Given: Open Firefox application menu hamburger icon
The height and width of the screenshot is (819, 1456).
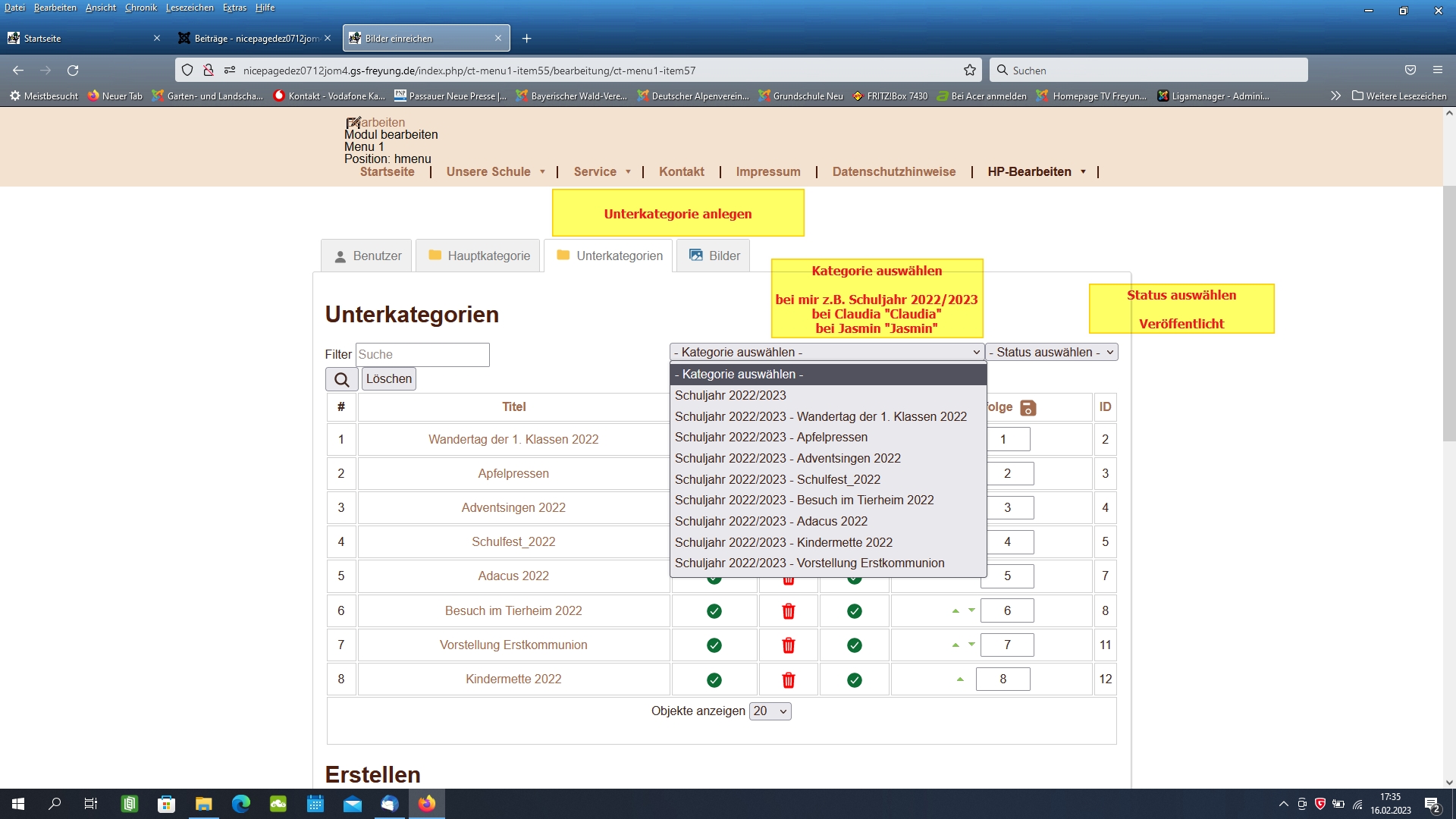Looking at the screenshot, I should 1437,71.
